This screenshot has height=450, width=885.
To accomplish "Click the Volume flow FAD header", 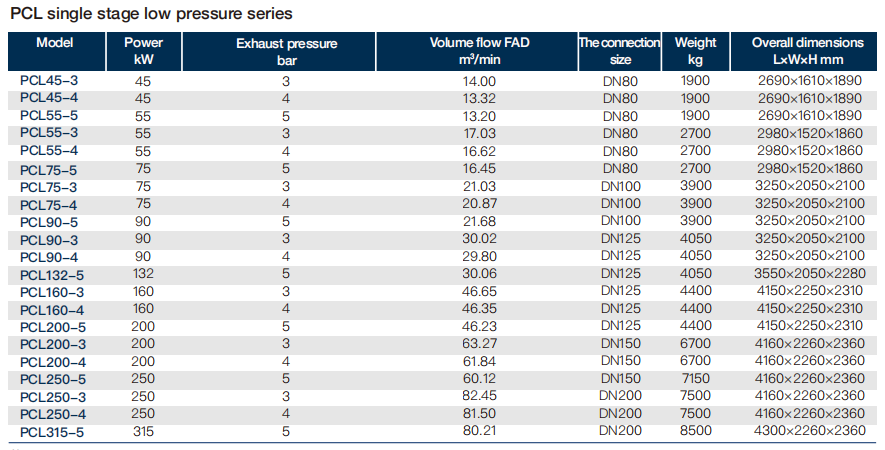I will (x=477, y=51).
